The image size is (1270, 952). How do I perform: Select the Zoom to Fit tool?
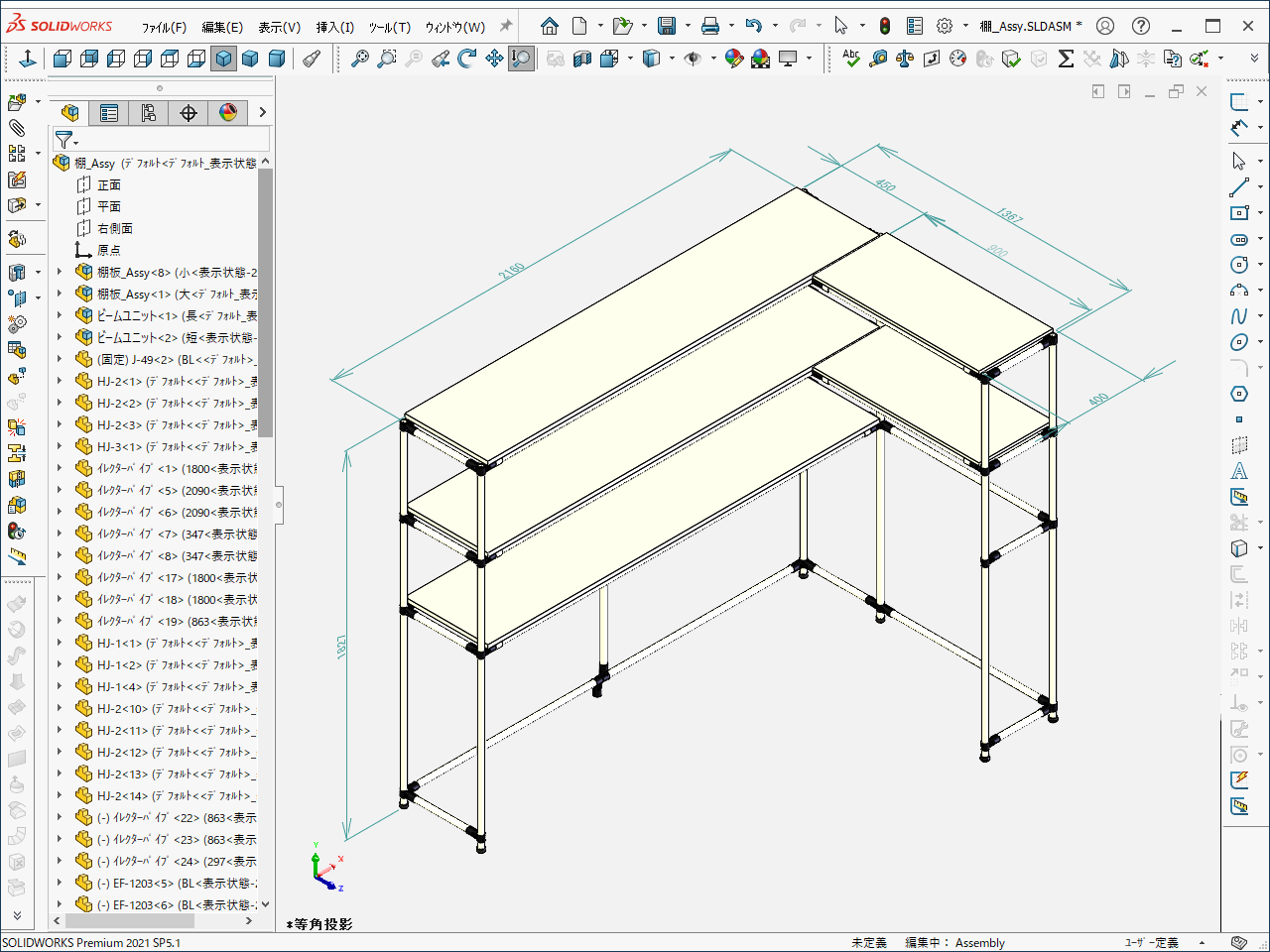click(359, 59)
